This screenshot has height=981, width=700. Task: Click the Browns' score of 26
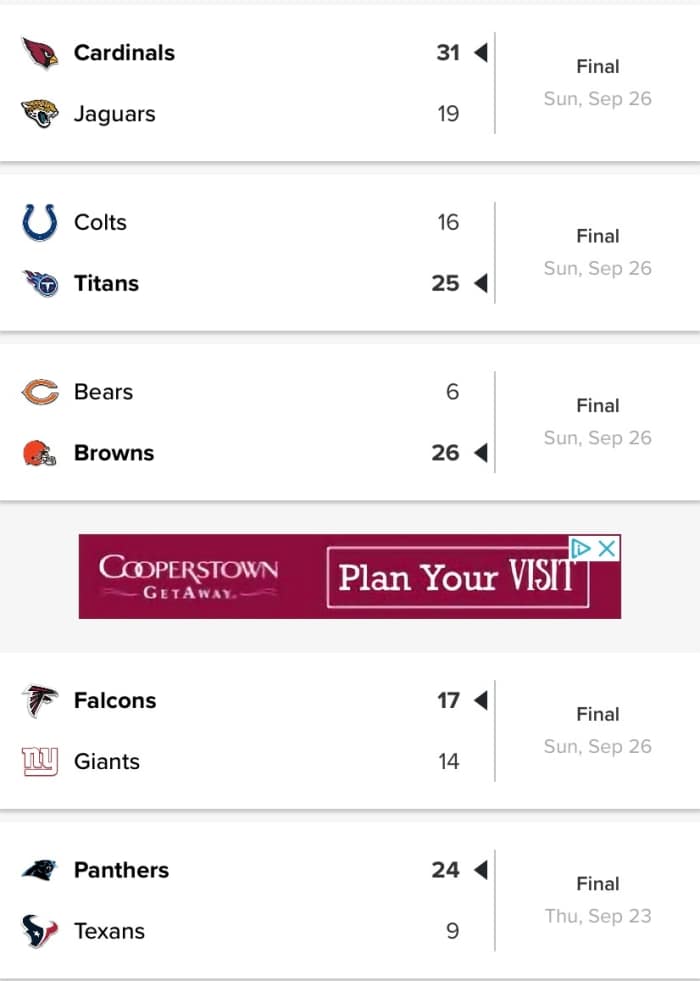pos(446,453)
